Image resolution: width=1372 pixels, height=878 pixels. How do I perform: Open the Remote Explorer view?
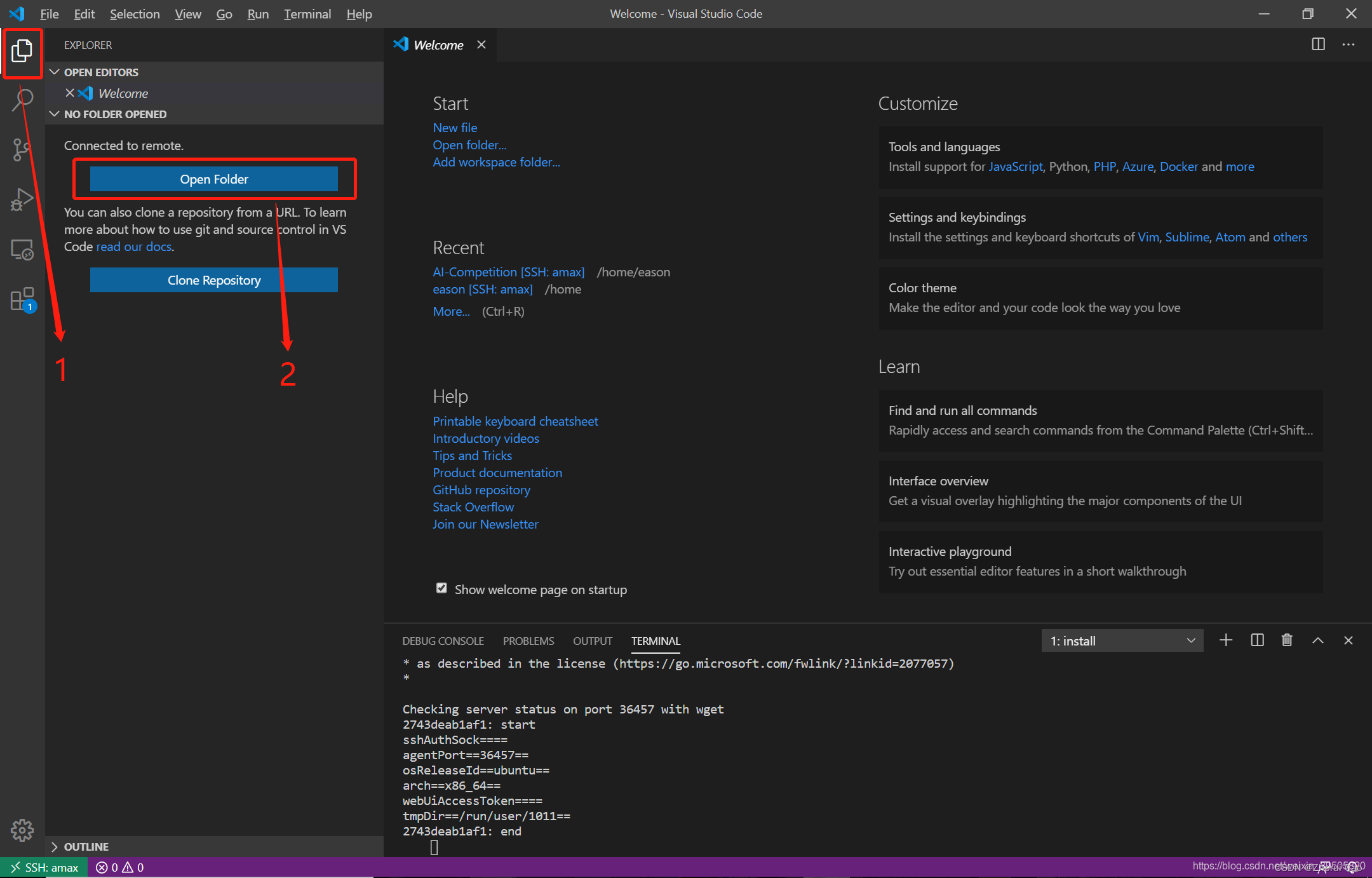click(22, 250)
